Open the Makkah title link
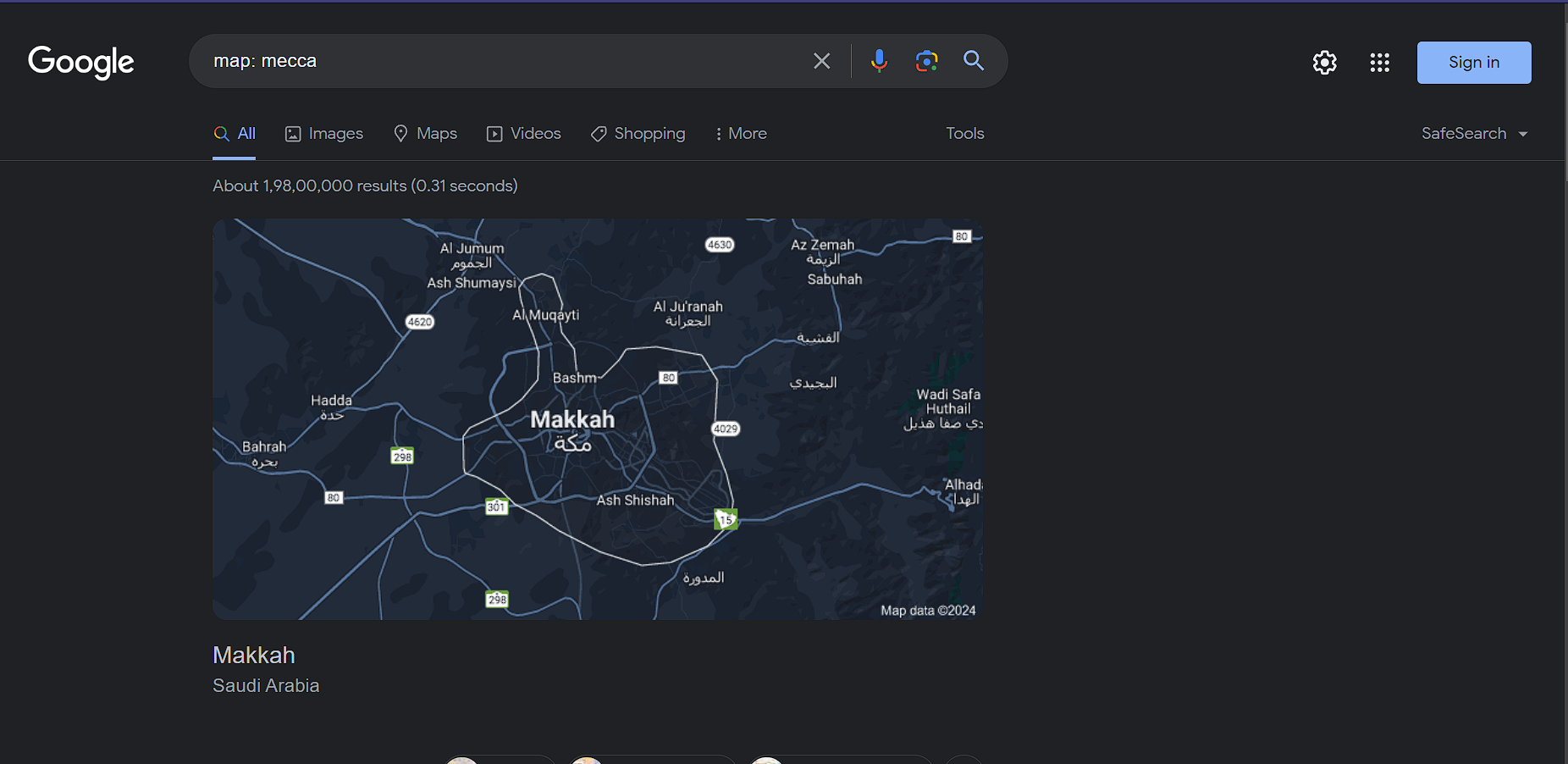This screenshot has height=764, width=1568. [x=254, y=655]
